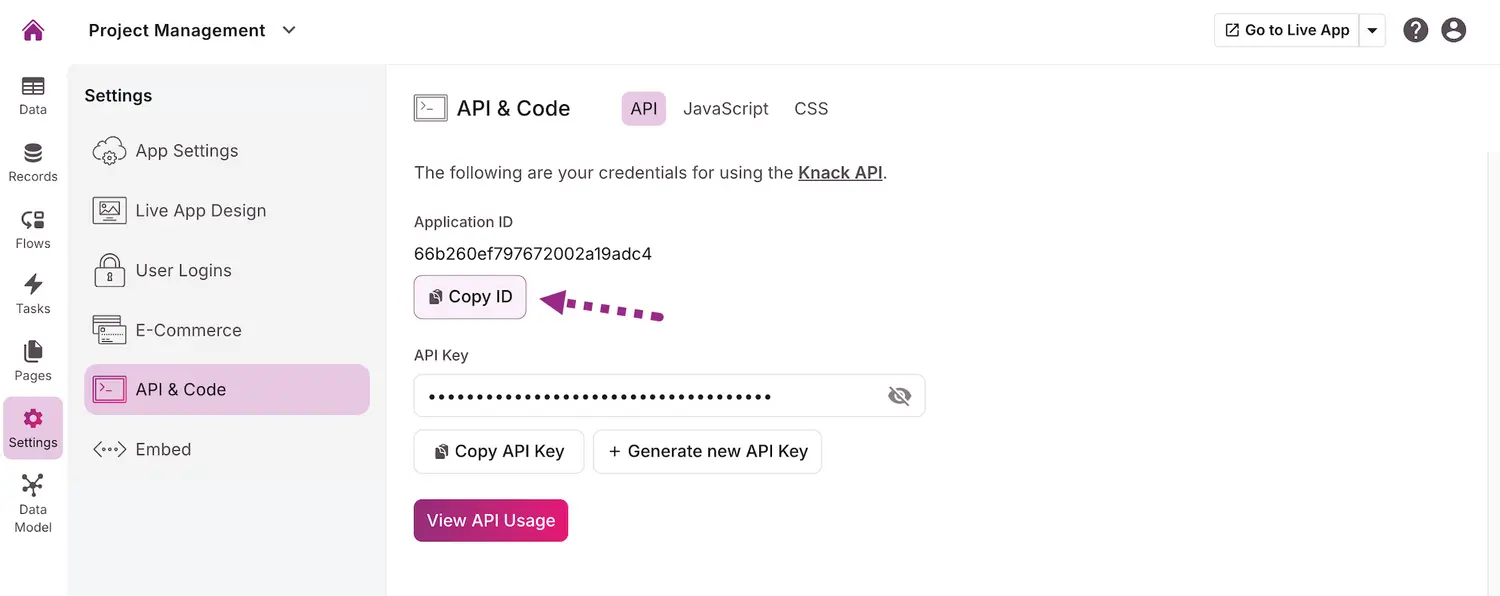
Task: Click inside the API Key field
Action: (x=650, y=395)
